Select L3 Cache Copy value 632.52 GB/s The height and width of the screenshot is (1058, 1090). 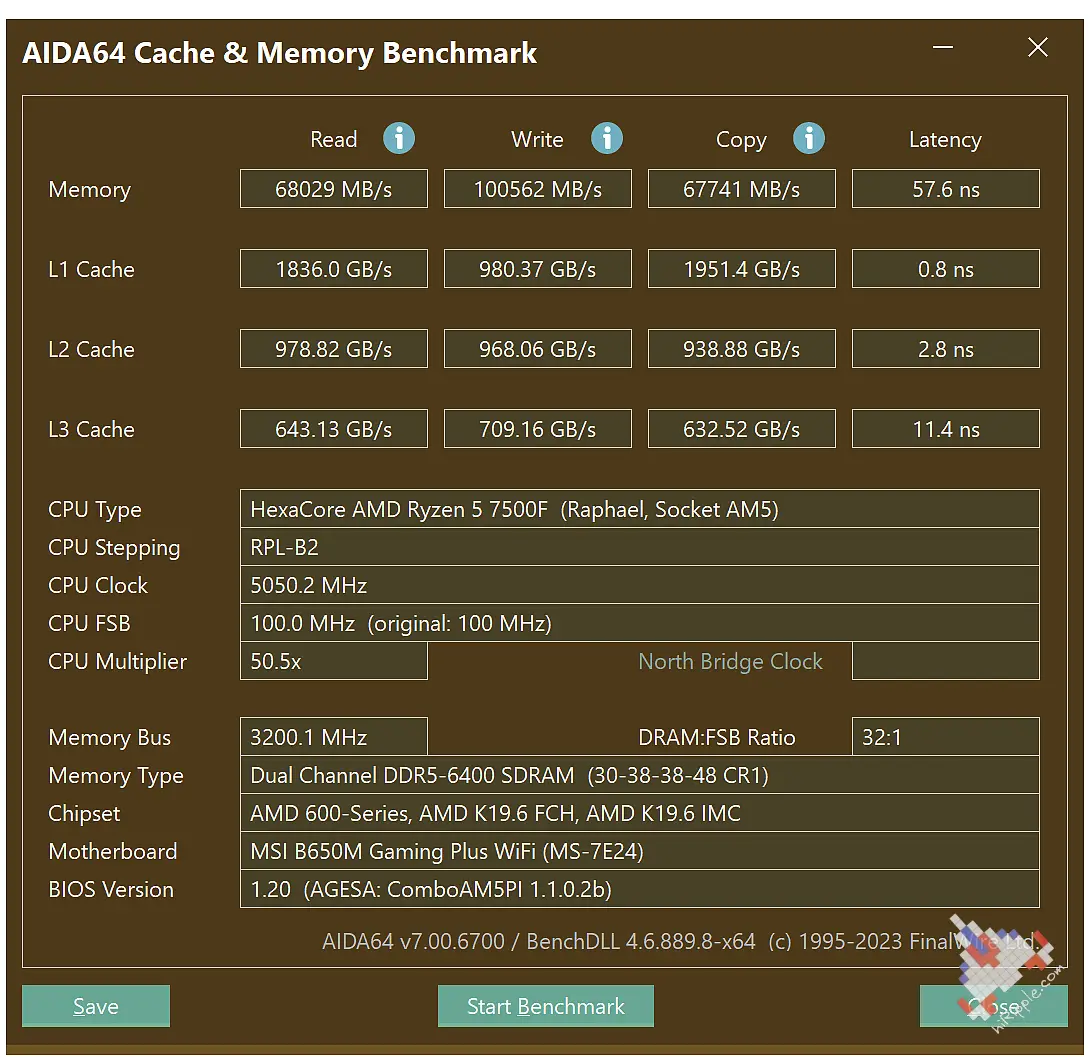pos(742,428)
